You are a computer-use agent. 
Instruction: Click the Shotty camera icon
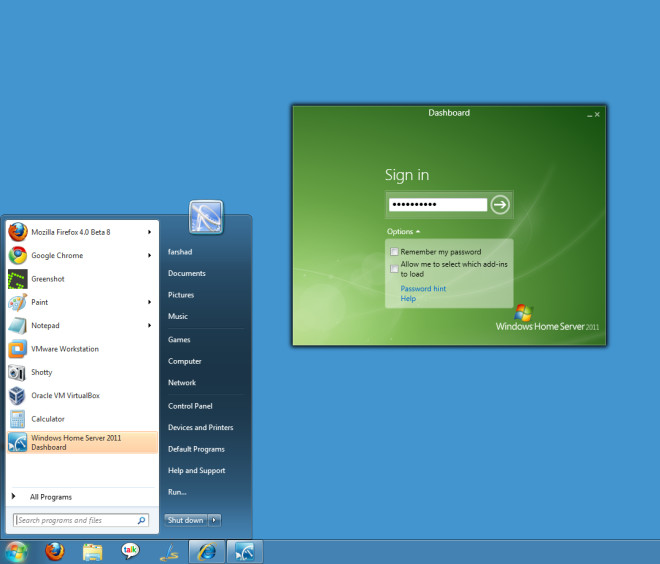(x=18, y=372)
